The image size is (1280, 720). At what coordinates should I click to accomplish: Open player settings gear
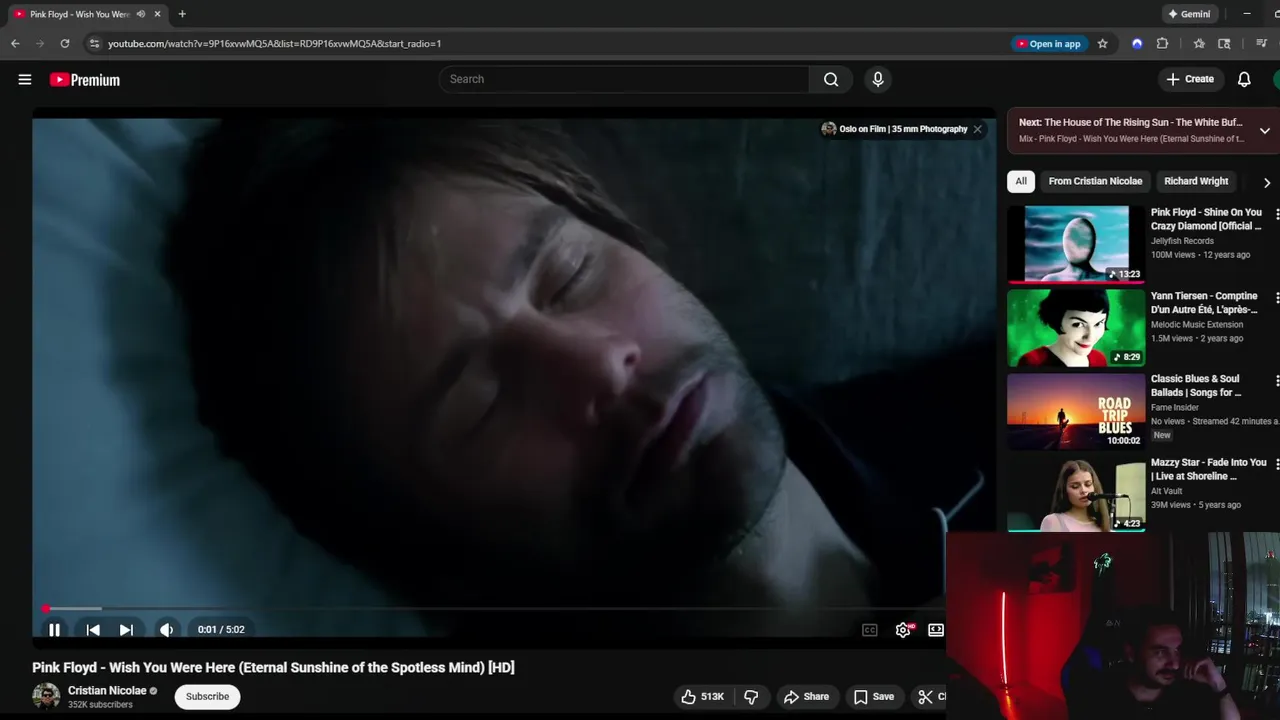pos(903,630)
